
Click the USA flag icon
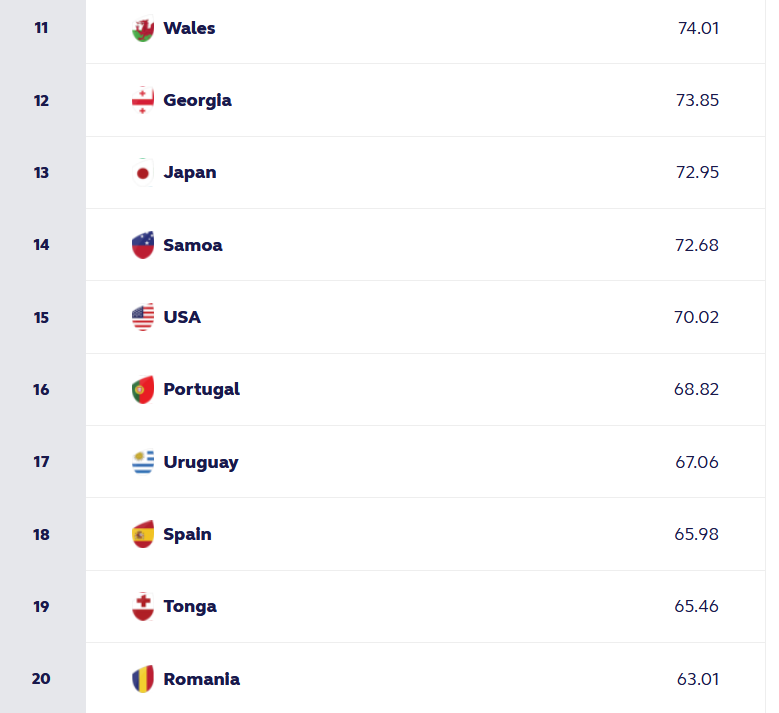(x=143, y=318)
